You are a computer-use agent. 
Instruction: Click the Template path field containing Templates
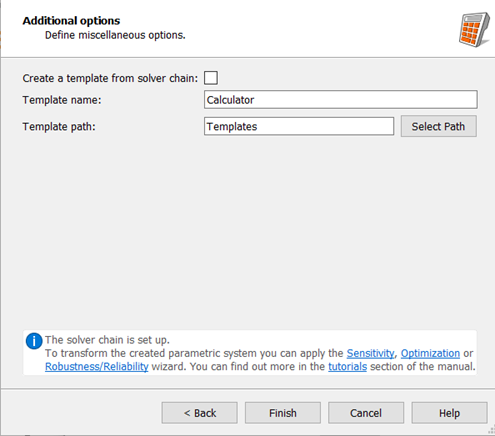click(299, 126)
